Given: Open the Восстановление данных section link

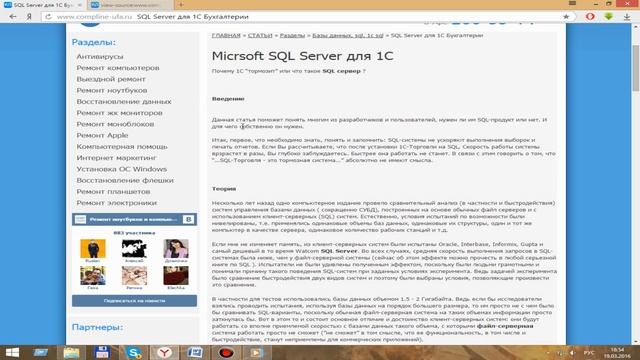Looking at the screenshot, I should [x=124, y=102].
